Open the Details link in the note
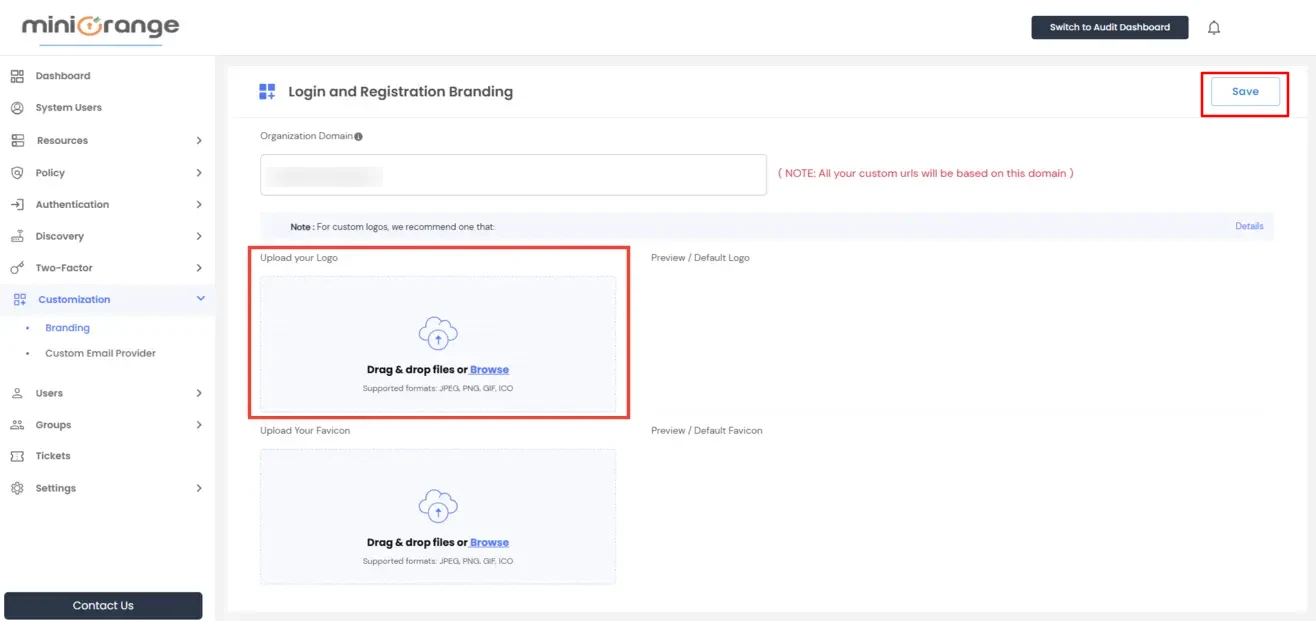This screenshot has height=621, width=1316. point(1249,225)
